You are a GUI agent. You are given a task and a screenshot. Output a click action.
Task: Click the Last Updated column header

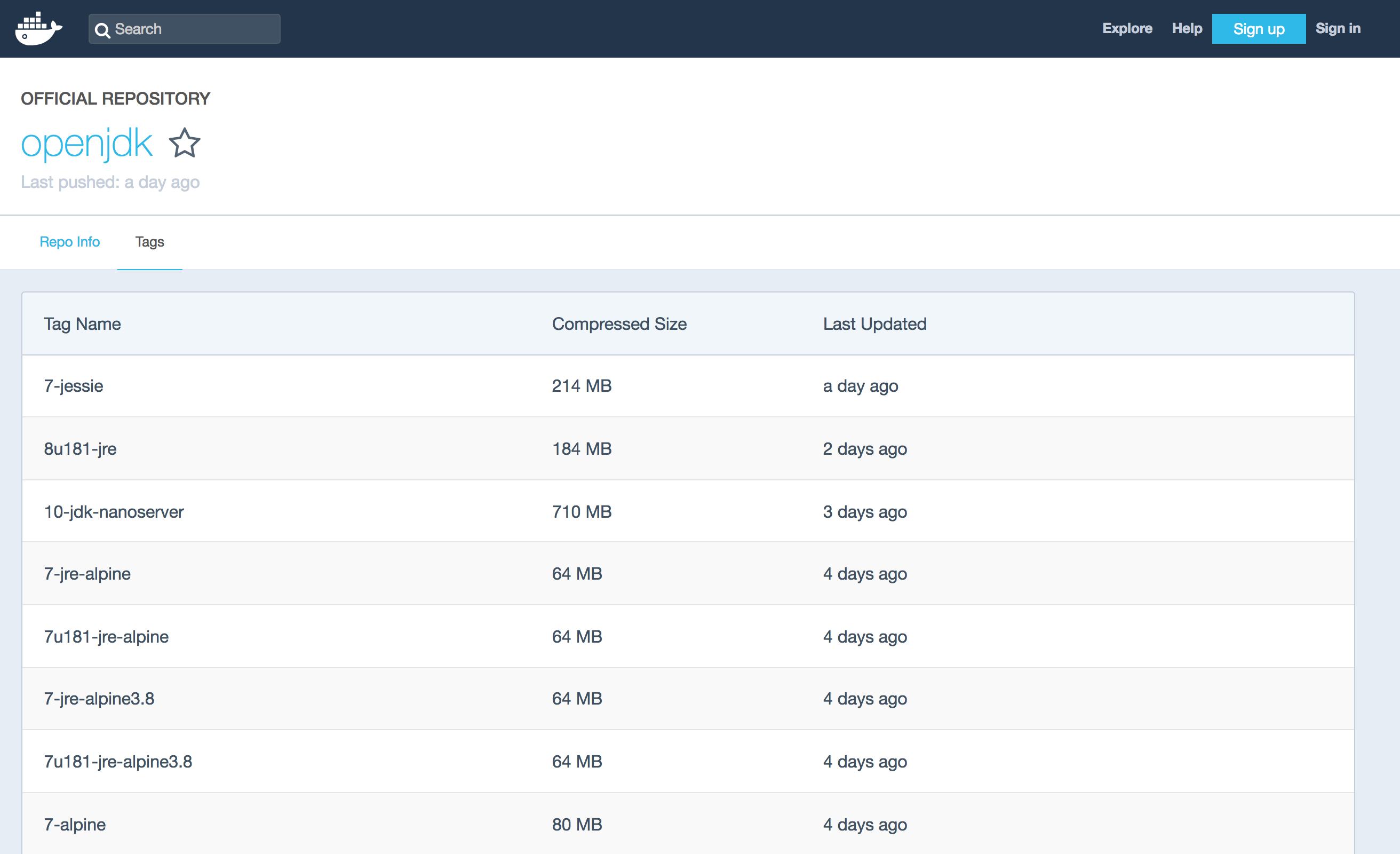click(874, 324)
